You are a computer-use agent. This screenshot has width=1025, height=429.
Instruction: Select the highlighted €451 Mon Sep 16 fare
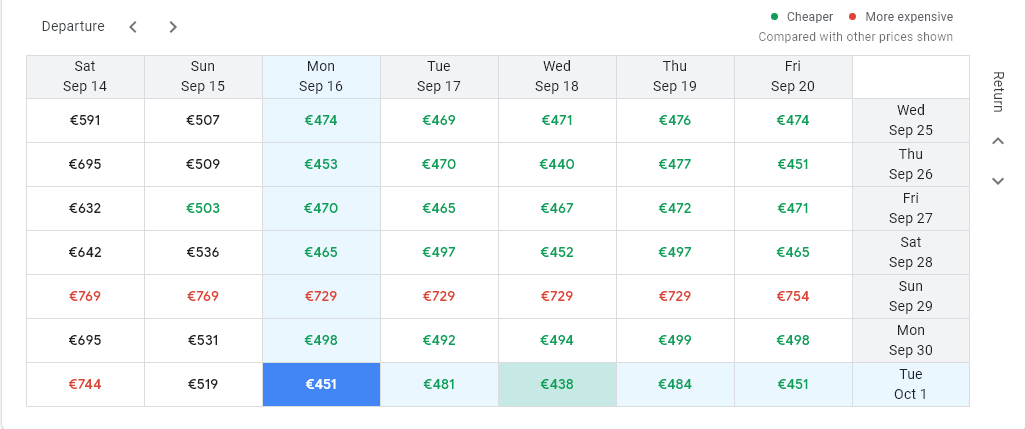click(x=321, y=384)
